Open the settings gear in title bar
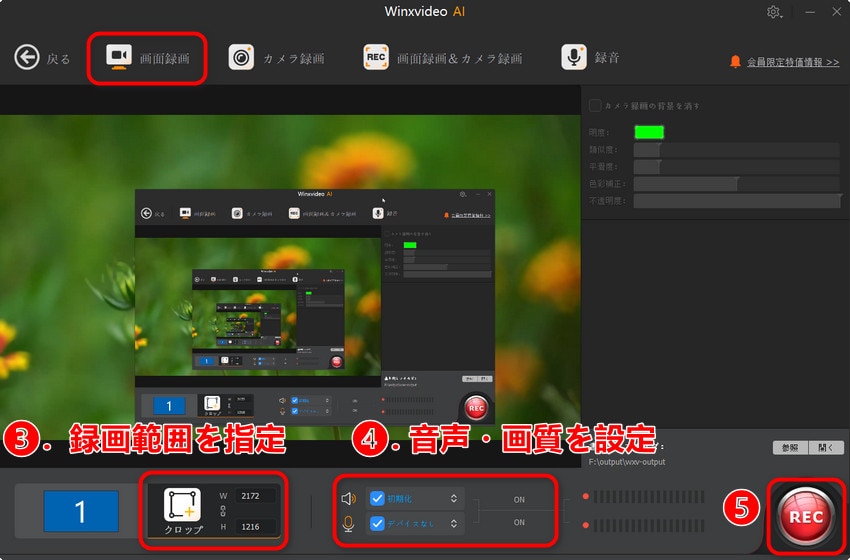 pos(773,12)
